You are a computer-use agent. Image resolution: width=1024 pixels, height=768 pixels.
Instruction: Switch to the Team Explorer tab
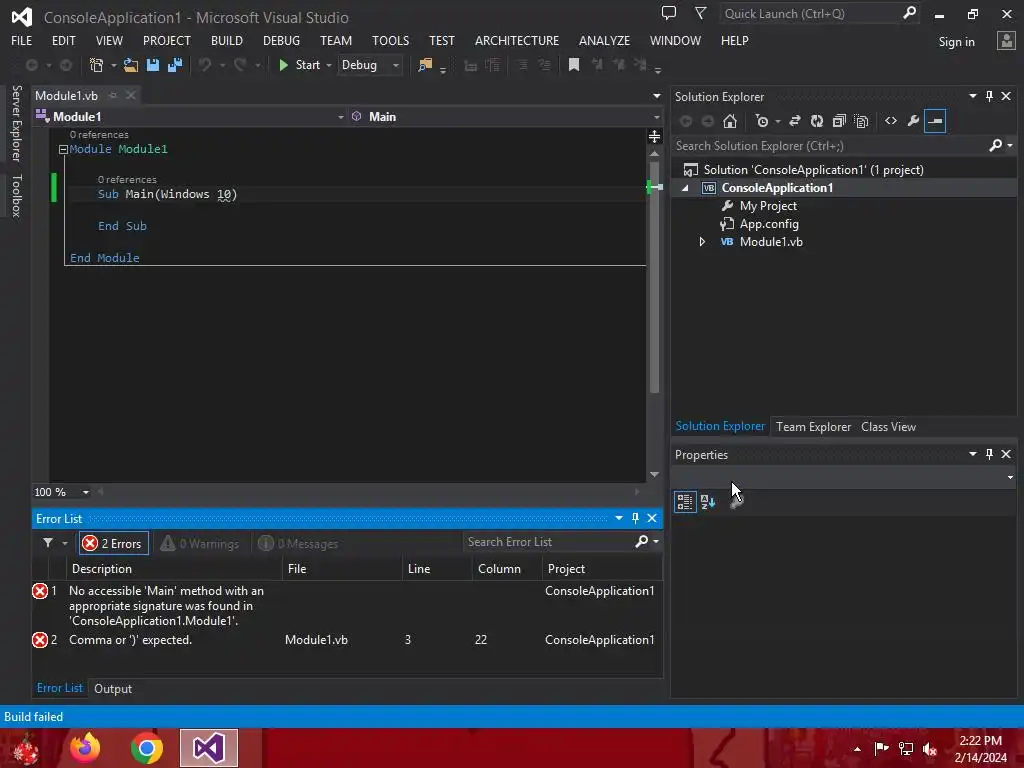(x=813, y=426)
